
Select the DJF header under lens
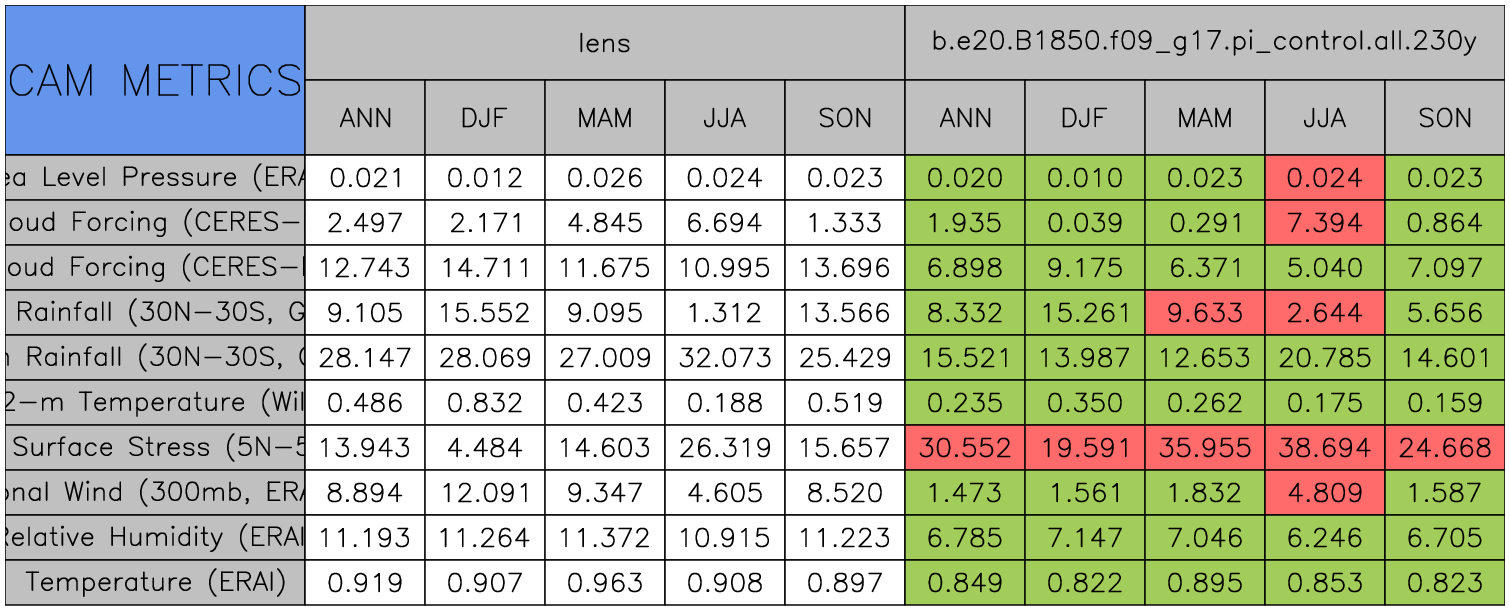pos(485,118)
